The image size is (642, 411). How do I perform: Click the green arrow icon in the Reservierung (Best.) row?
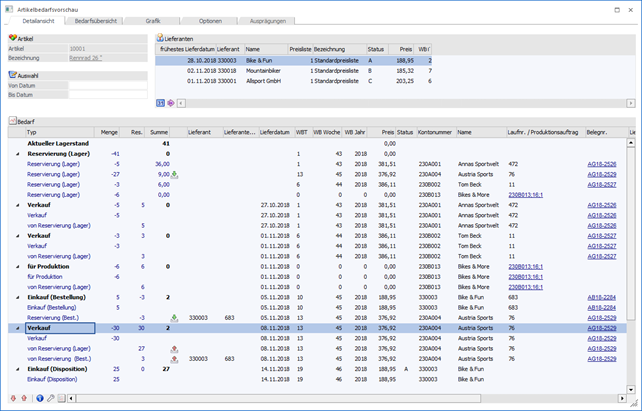(x=175, y=317)
